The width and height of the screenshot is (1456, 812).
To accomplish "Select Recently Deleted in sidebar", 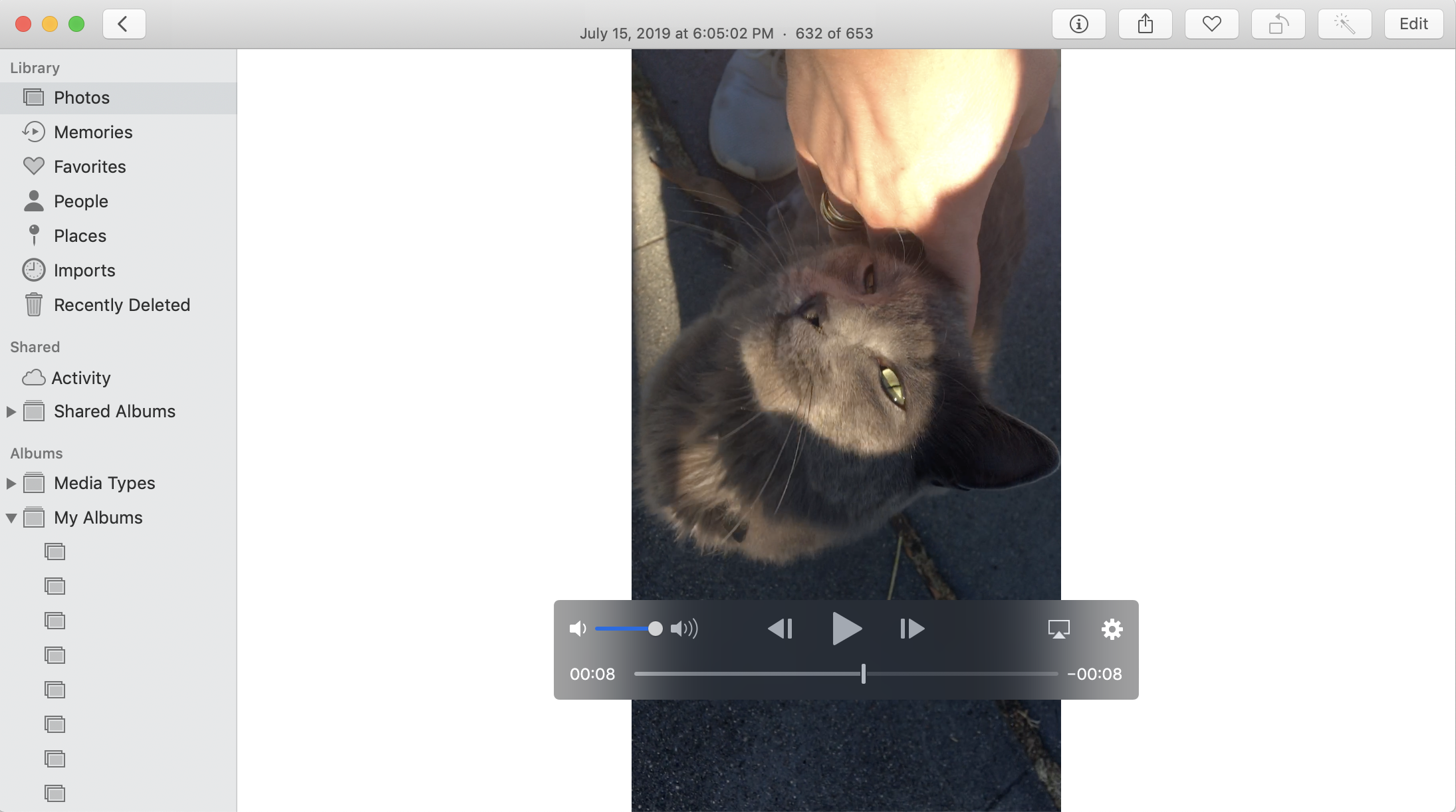I will pos(122,305).
